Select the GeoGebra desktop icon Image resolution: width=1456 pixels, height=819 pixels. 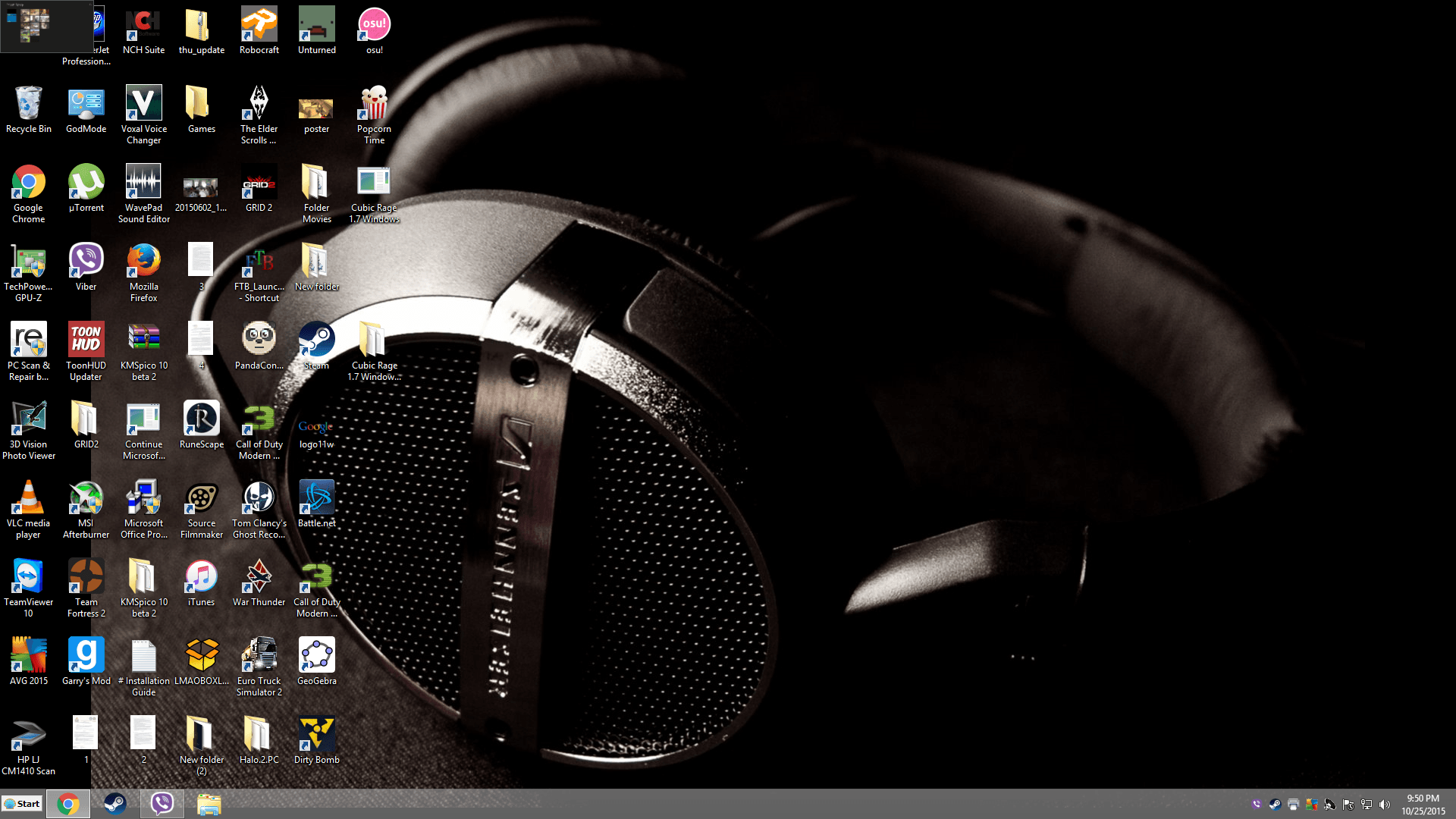pos(316,656)
